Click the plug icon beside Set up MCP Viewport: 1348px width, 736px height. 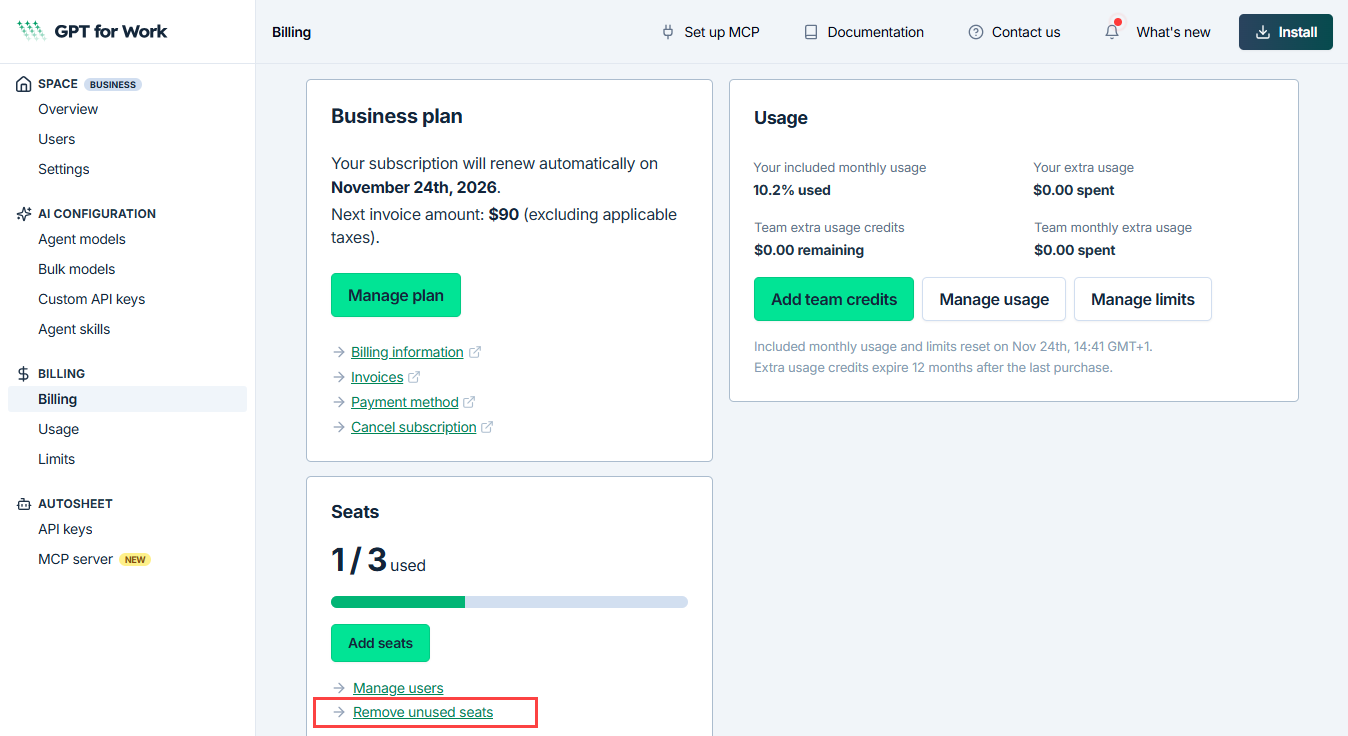pyautogui.click(x=668, y=32)
